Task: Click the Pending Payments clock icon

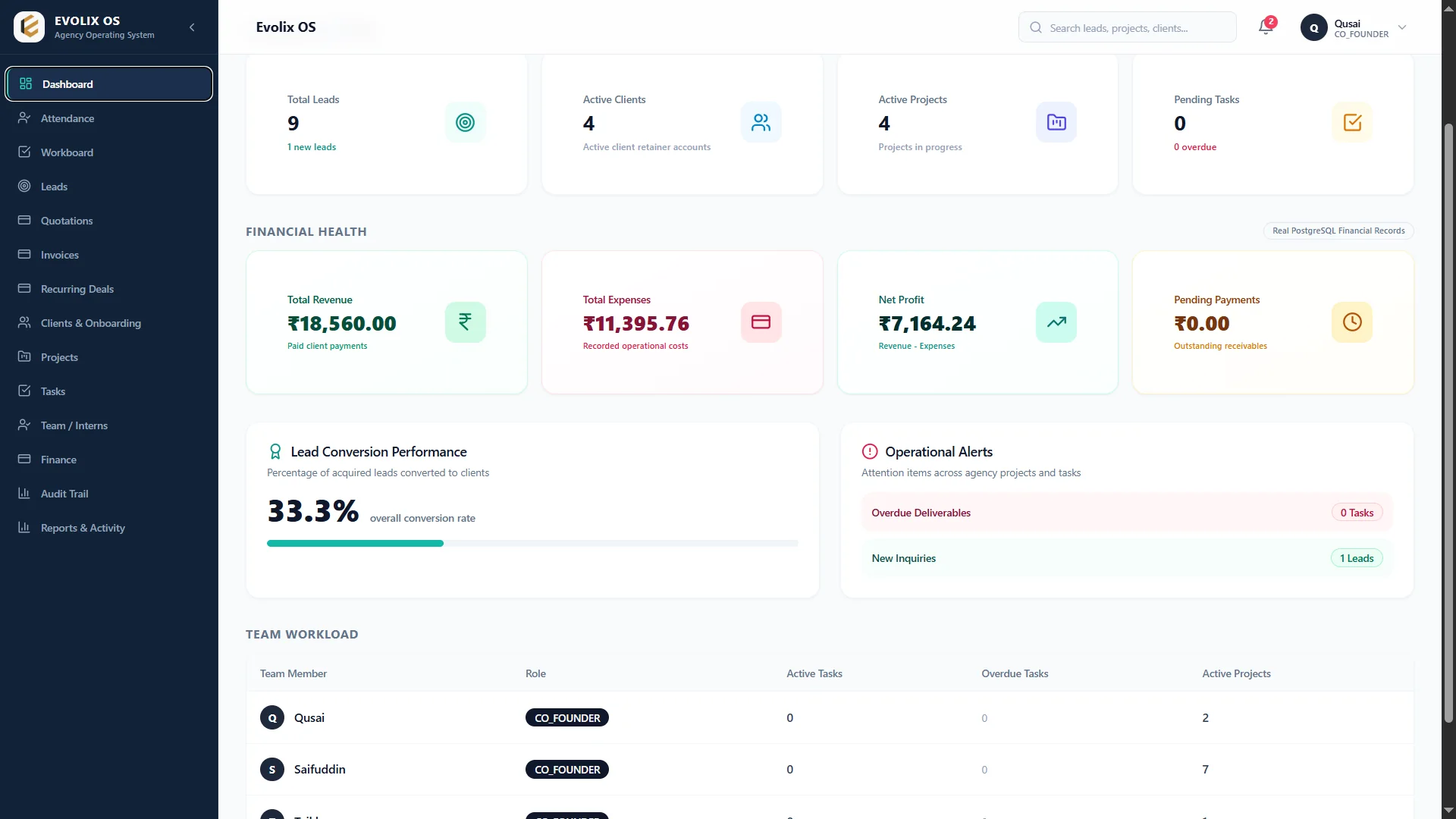Action: coord(1352,322)
